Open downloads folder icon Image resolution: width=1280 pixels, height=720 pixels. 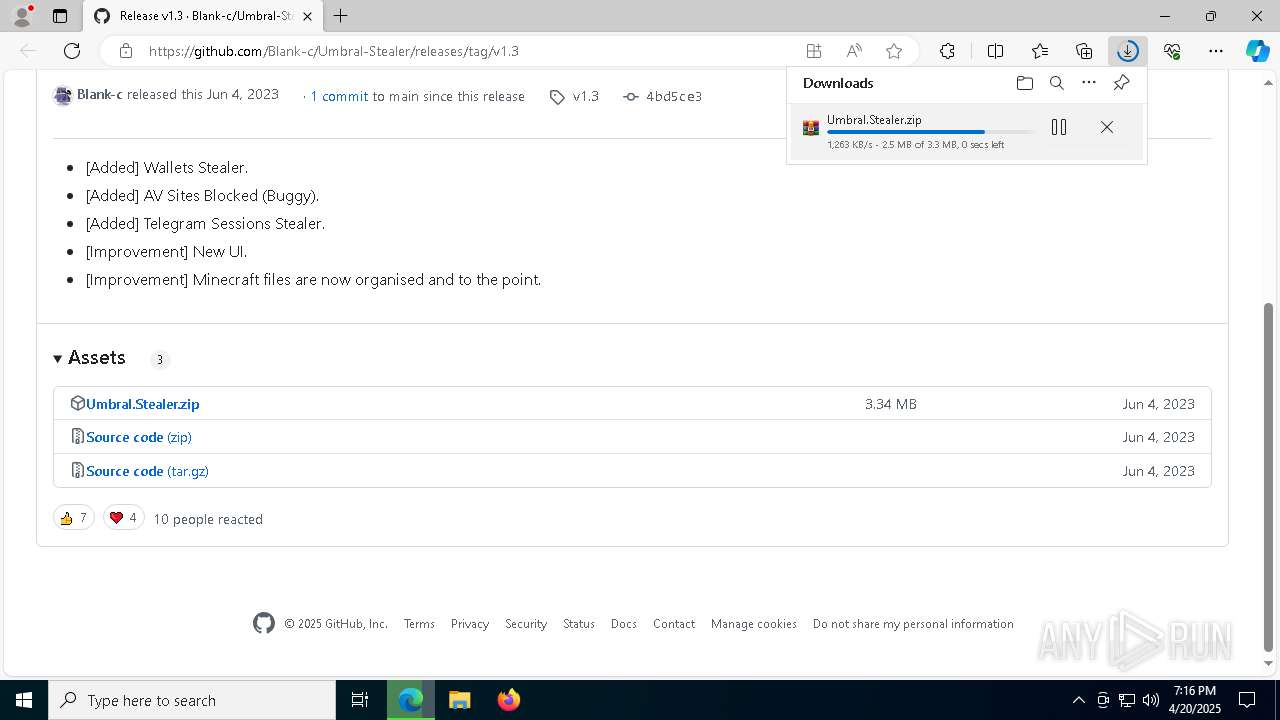pos(1024,83)
